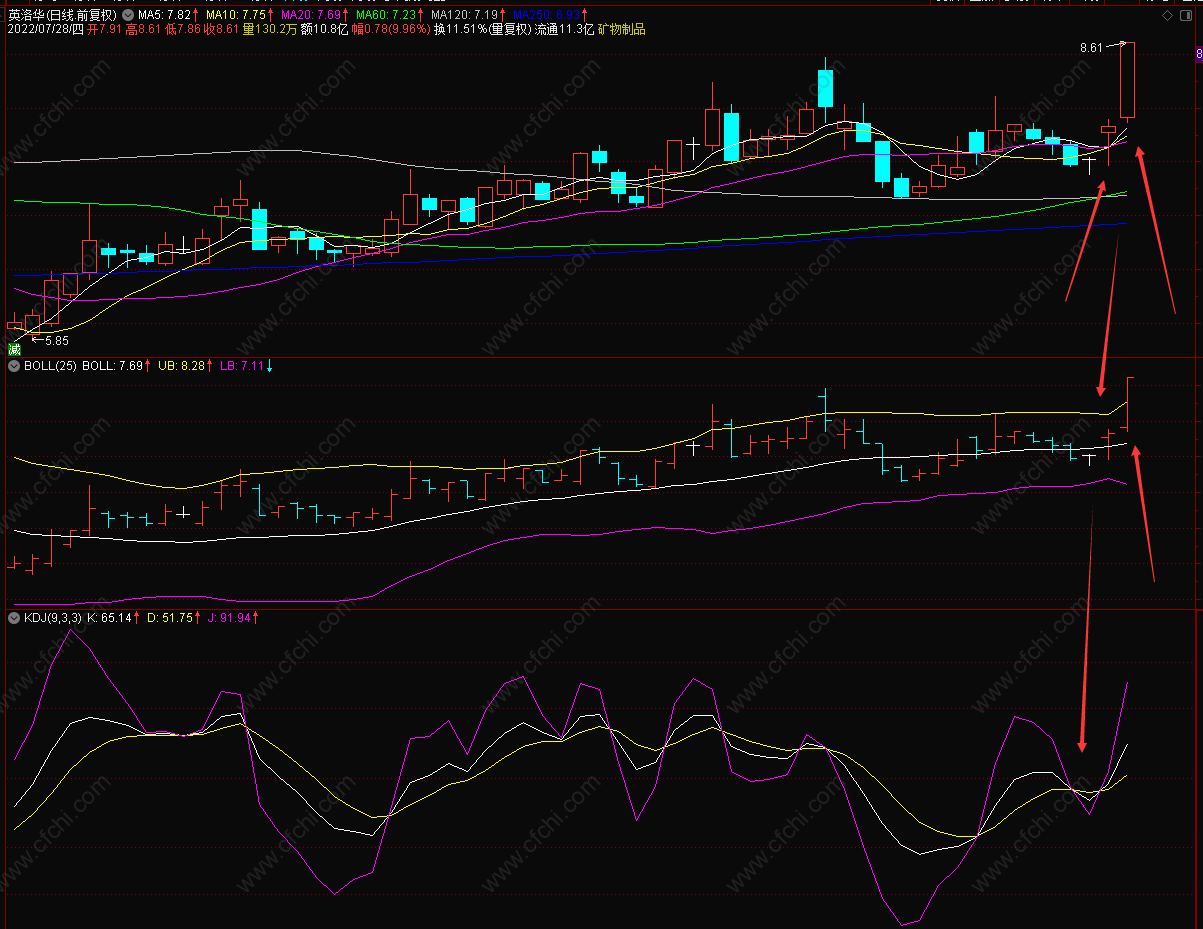Expand the BOLL(25) indicator settings arrow
This screenshot has height=929, width=1203.
coord(14,366)
